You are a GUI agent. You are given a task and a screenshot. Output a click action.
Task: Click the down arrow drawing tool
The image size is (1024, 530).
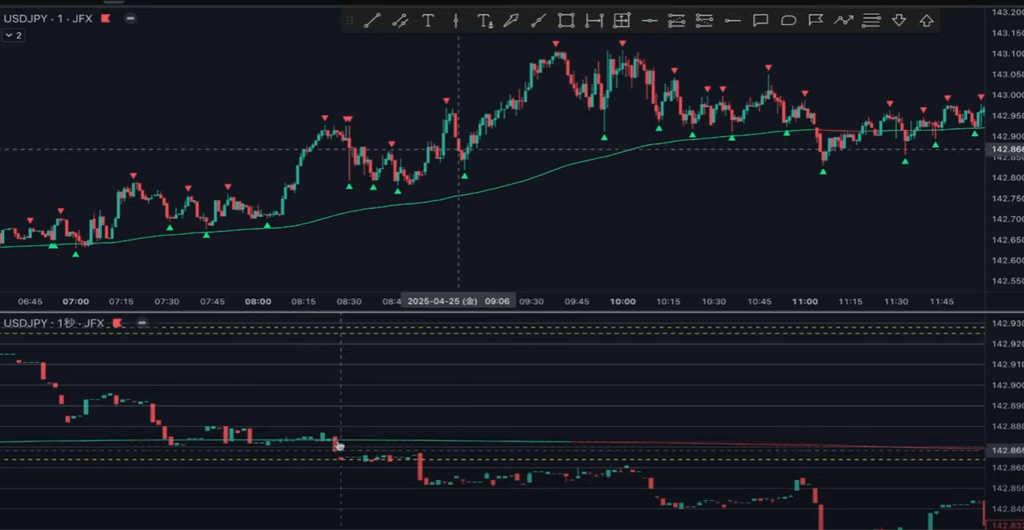click(898, 20)
